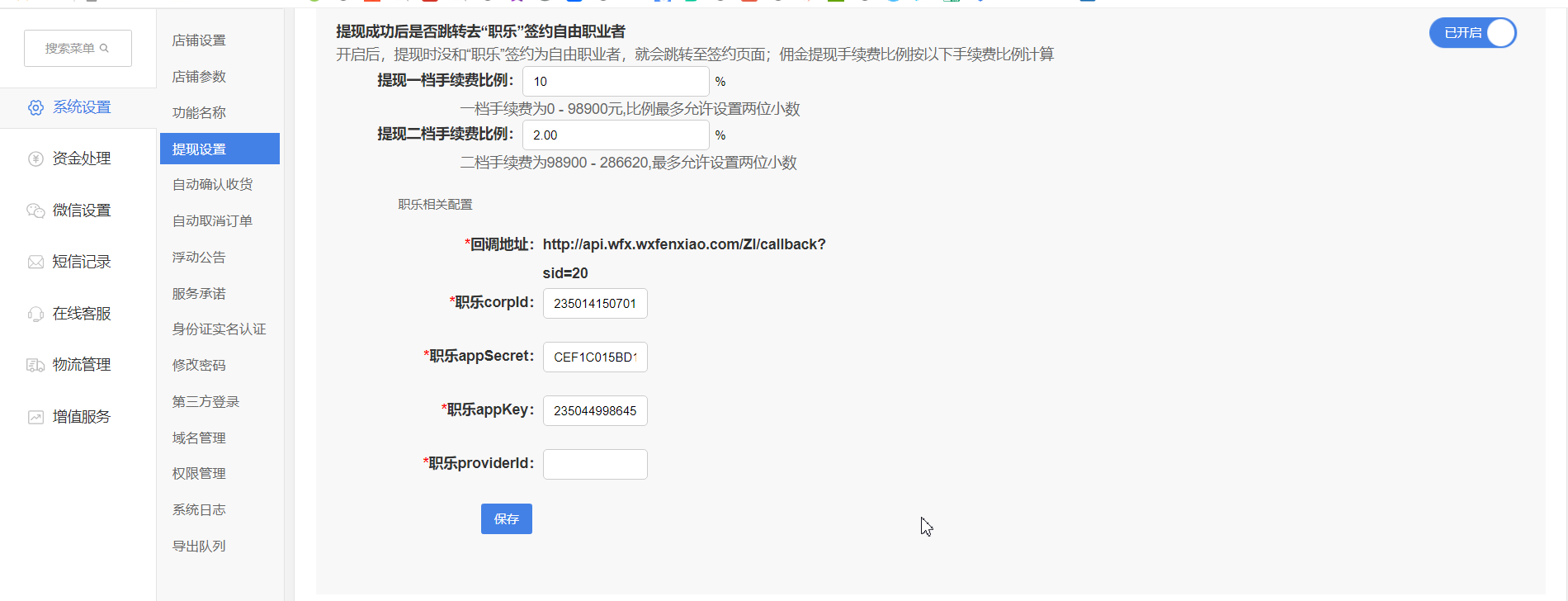The image size is (1568, 601).
Task: Click the SMS records envelope icon
Action: pyautogui.click(x=35, y=263)
